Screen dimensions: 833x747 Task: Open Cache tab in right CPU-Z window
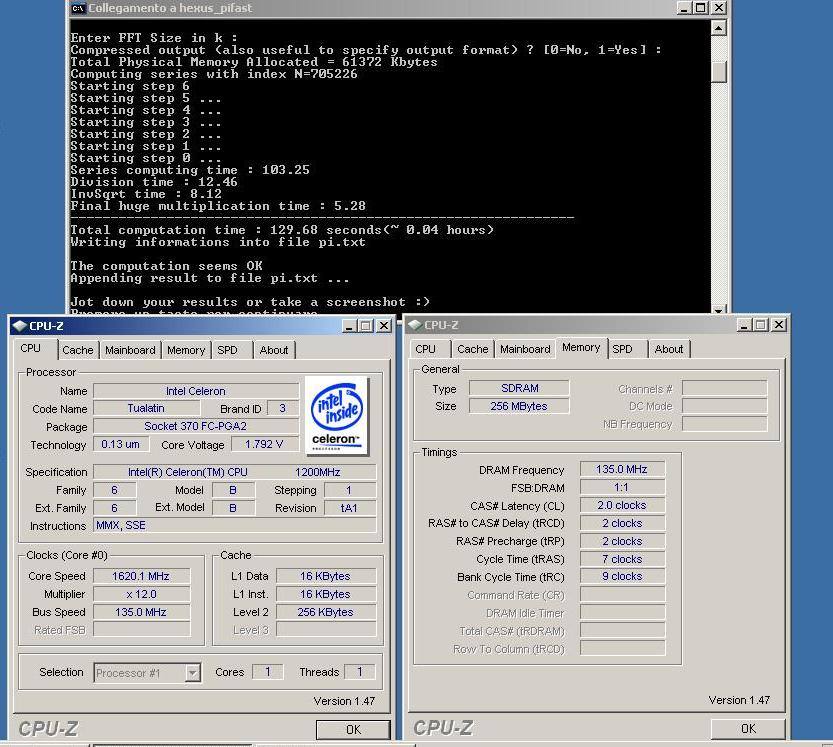coord(472,349)
